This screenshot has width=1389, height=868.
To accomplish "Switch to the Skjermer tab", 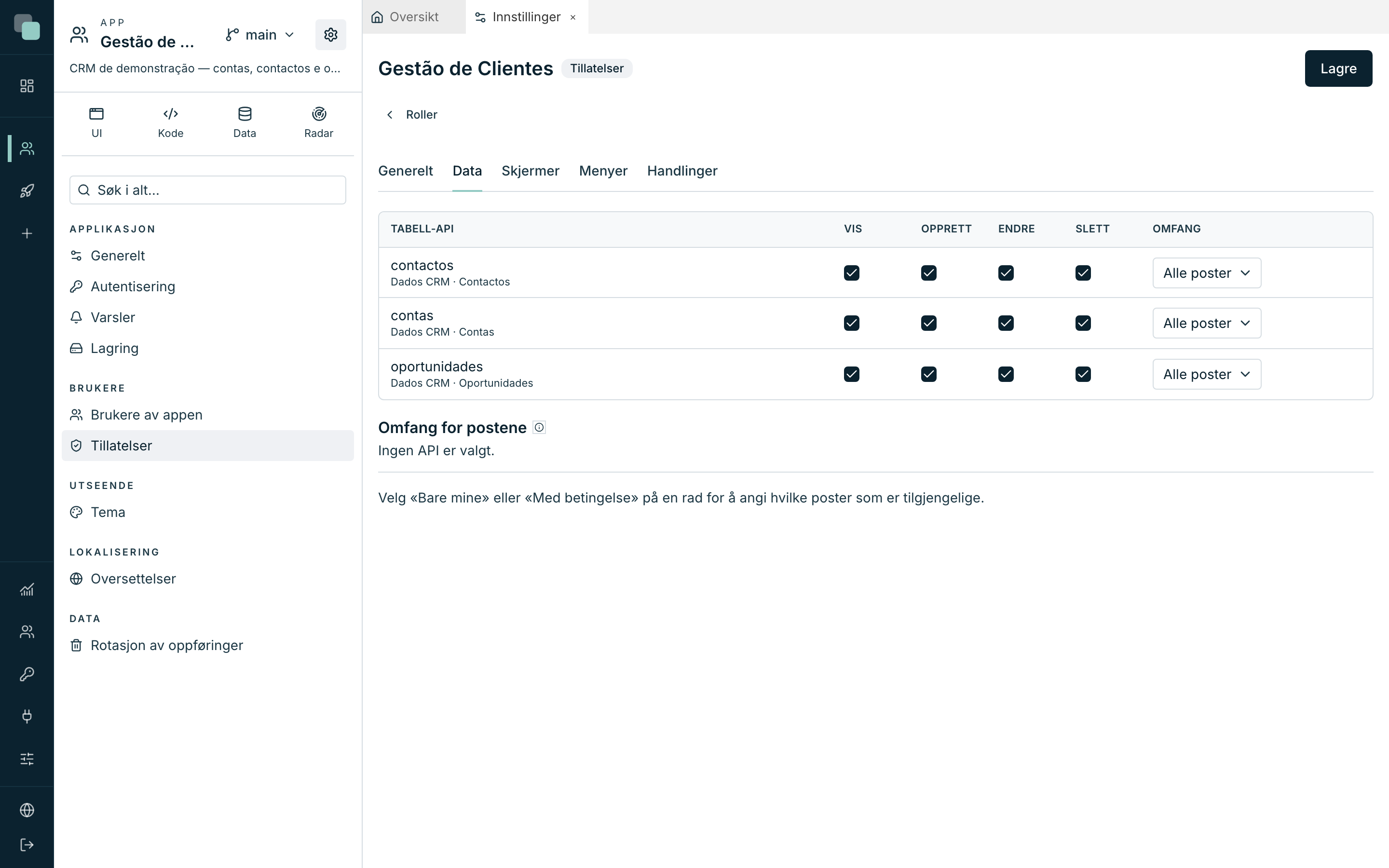I will [x=531, y=171].
